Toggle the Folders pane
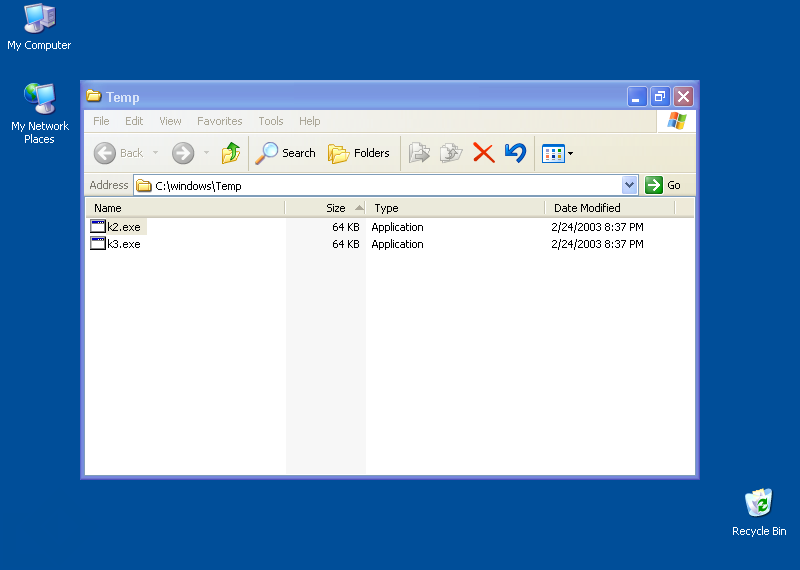The height and width of the screenshot is (570, 800). tap(359, 153)
